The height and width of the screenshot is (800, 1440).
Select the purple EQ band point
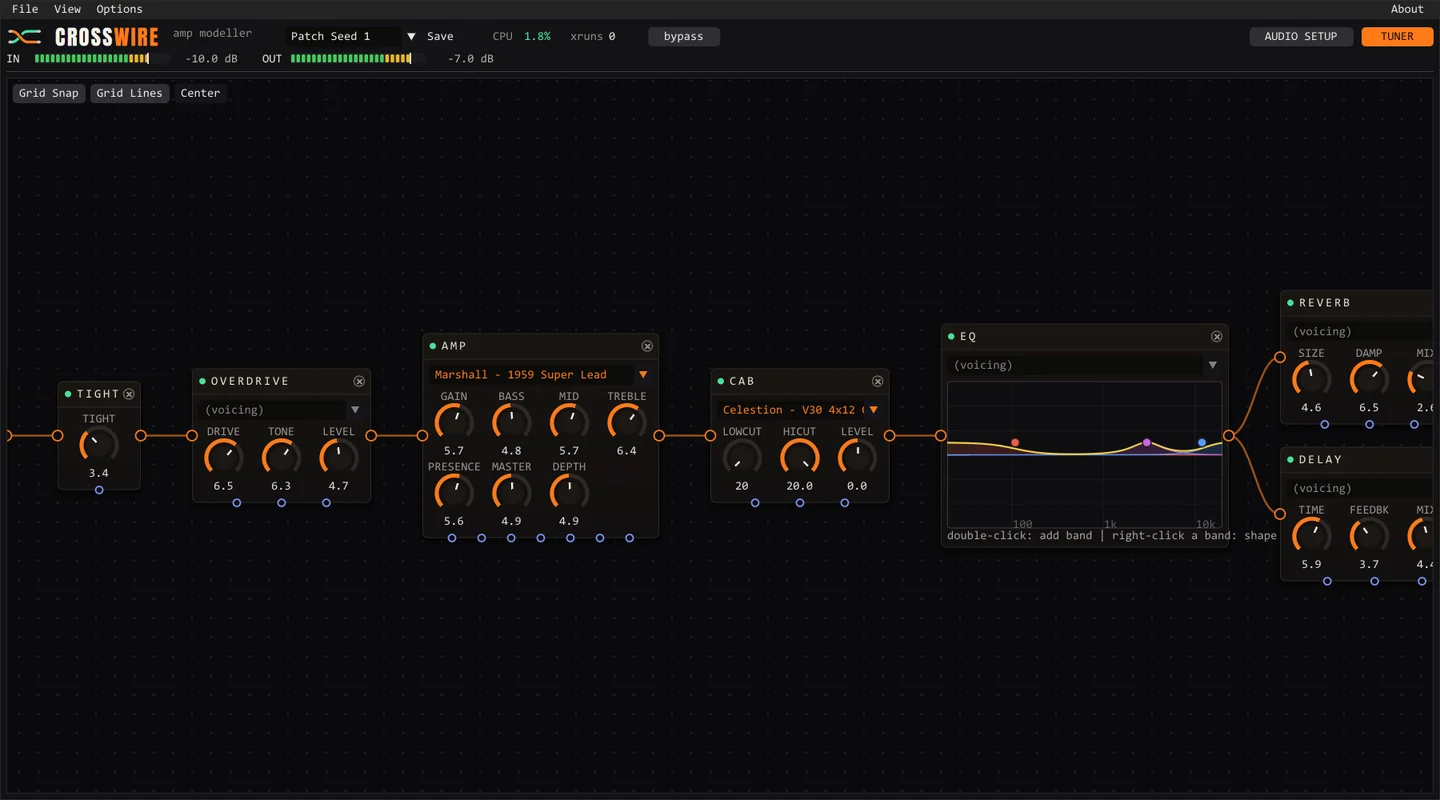pos(1147,442)
